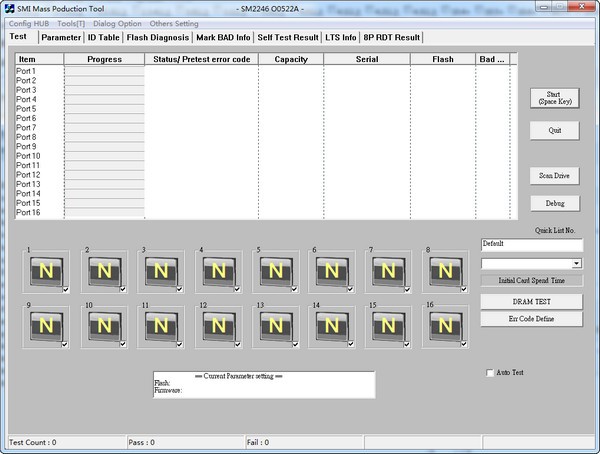Click the Serial column header

pos(367,59)
